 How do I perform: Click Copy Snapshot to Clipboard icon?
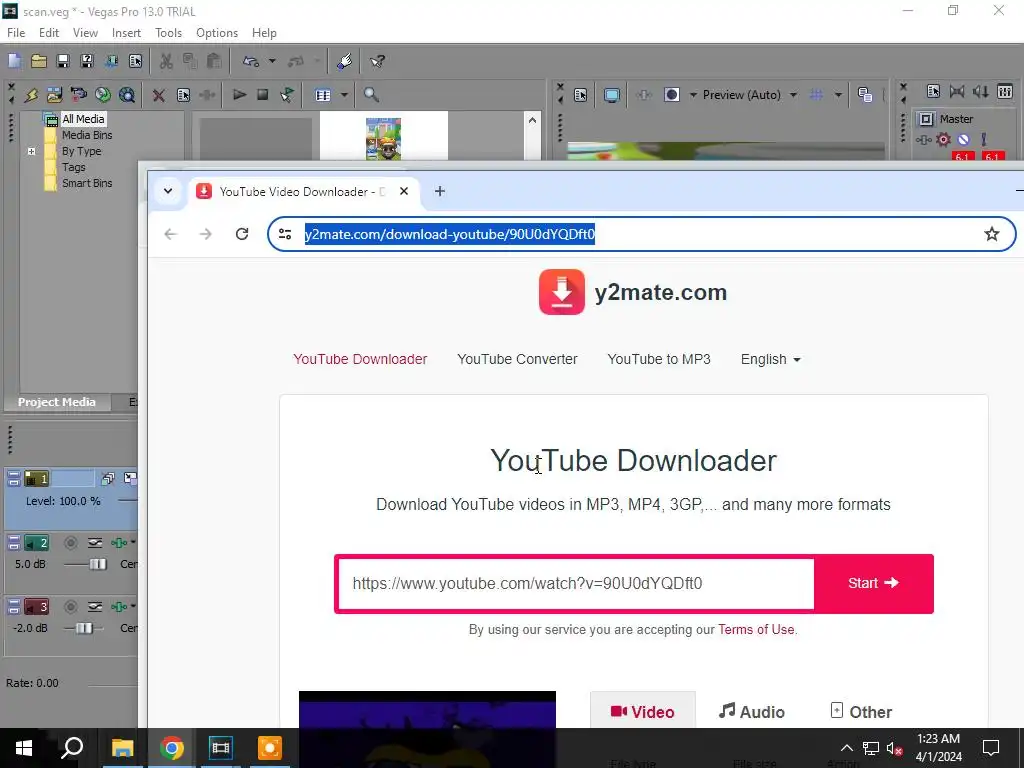point(865,95)
